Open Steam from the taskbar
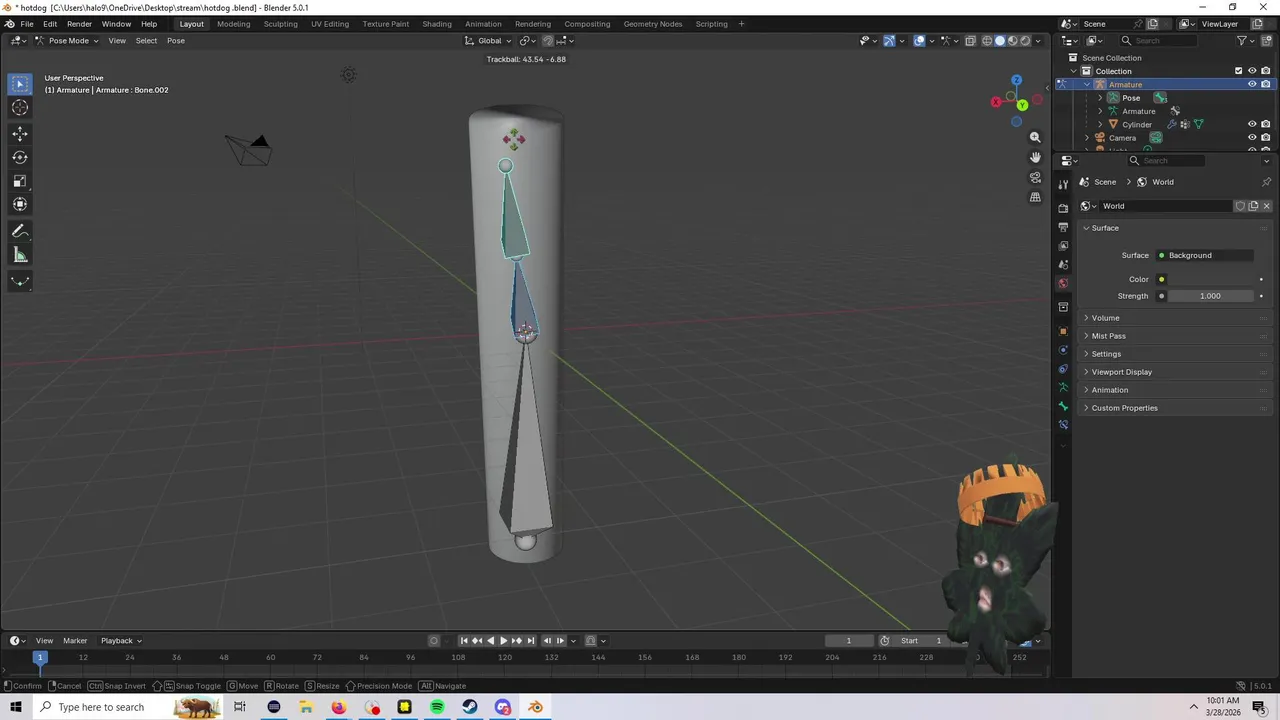 click(x=470, y=707)
